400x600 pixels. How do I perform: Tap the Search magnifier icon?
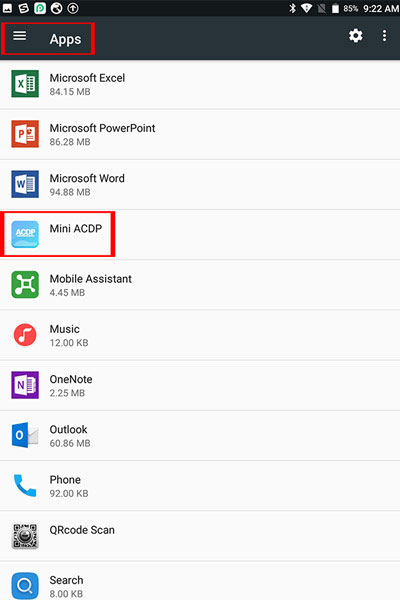[x=25, y=586]
